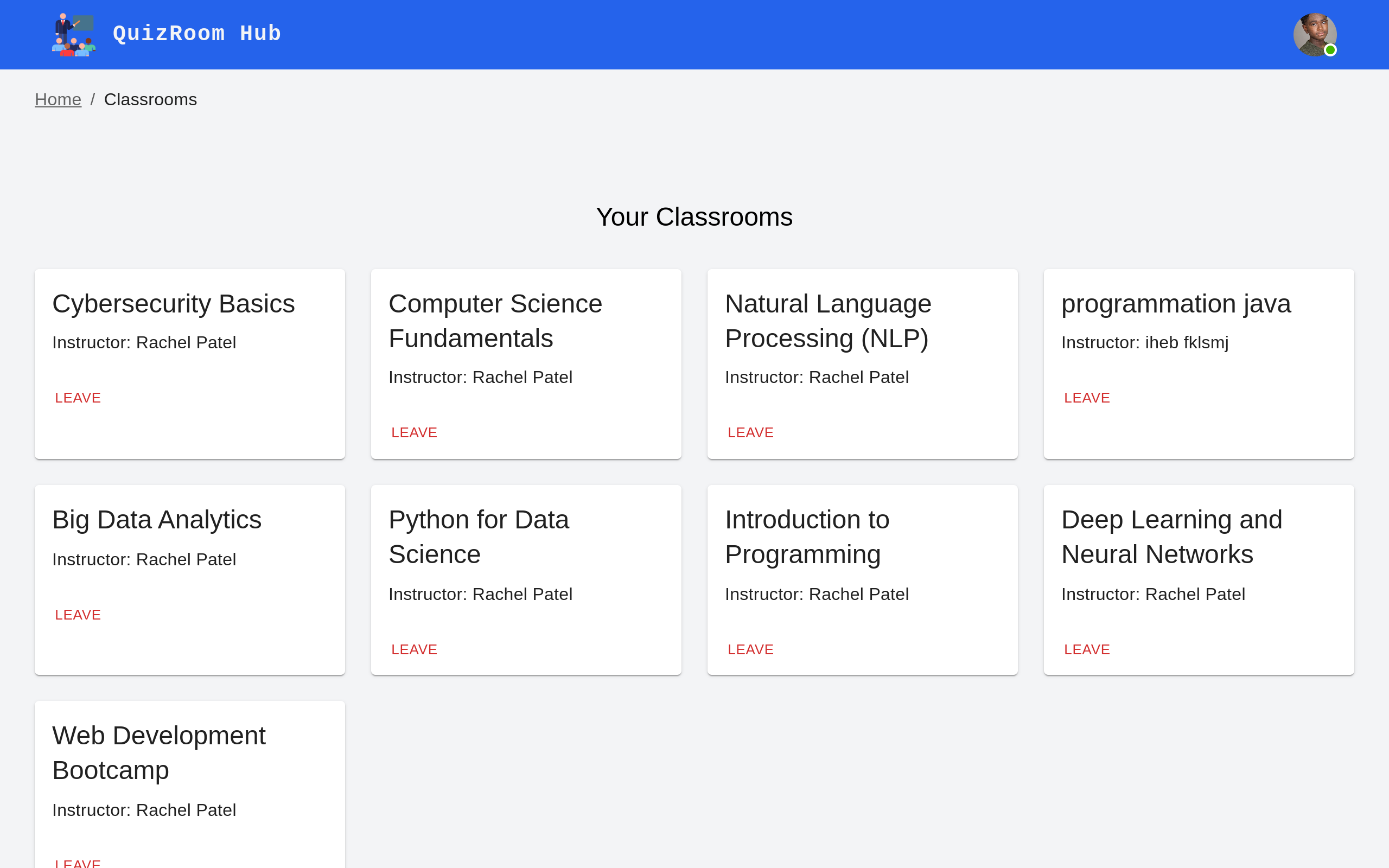The image size is (1389, 868).
Task: Click the QuizRoom Hub classroom logo icon
Action: click(74, 34)
